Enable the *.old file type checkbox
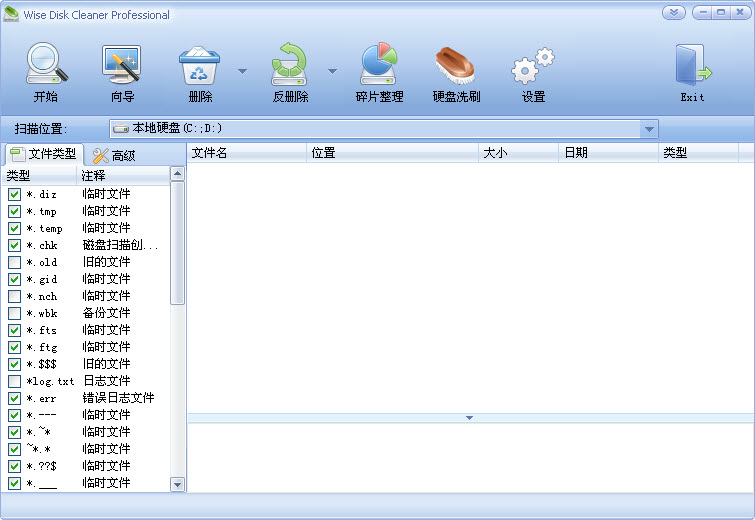Viewport: 755px width, 520px height. point(14,262)
